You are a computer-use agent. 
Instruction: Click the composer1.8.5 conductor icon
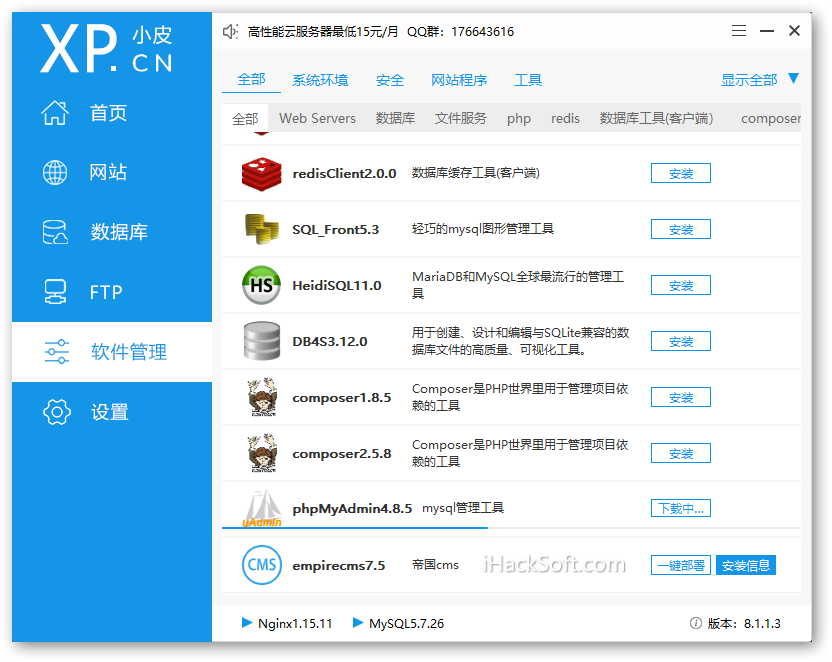point(262,397)
